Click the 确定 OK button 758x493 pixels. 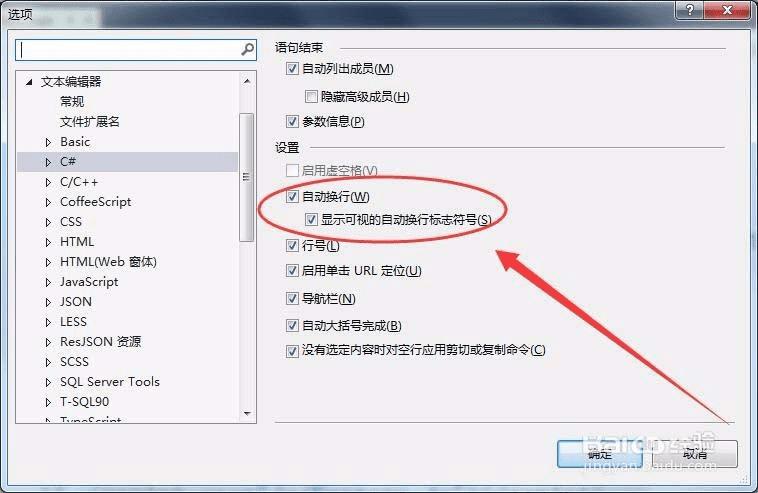[599, 454]
